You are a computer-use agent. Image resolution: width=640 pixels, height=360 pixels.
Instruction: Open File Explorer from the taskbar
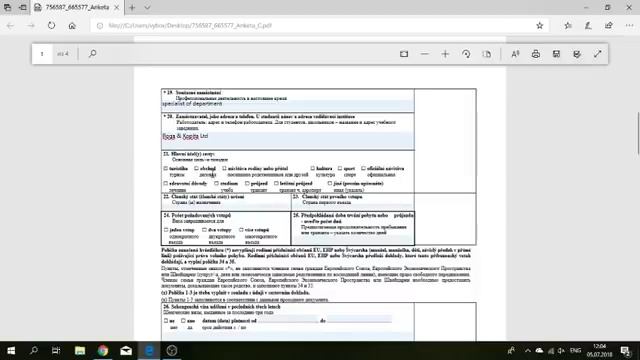(x=80, y=351)
